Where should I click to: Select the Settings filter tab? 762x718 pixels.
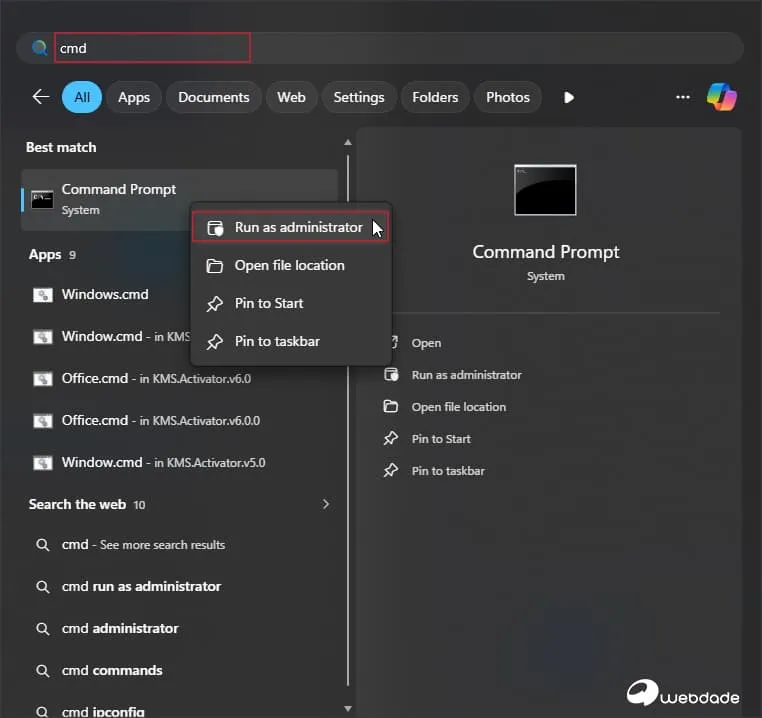pos(358,97)
